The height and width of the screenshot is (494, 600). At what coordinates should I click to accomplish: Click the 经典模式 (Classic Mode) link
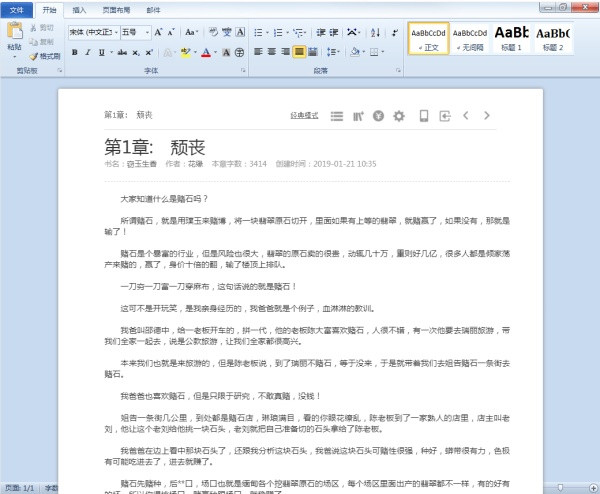(x=304, y=116)
